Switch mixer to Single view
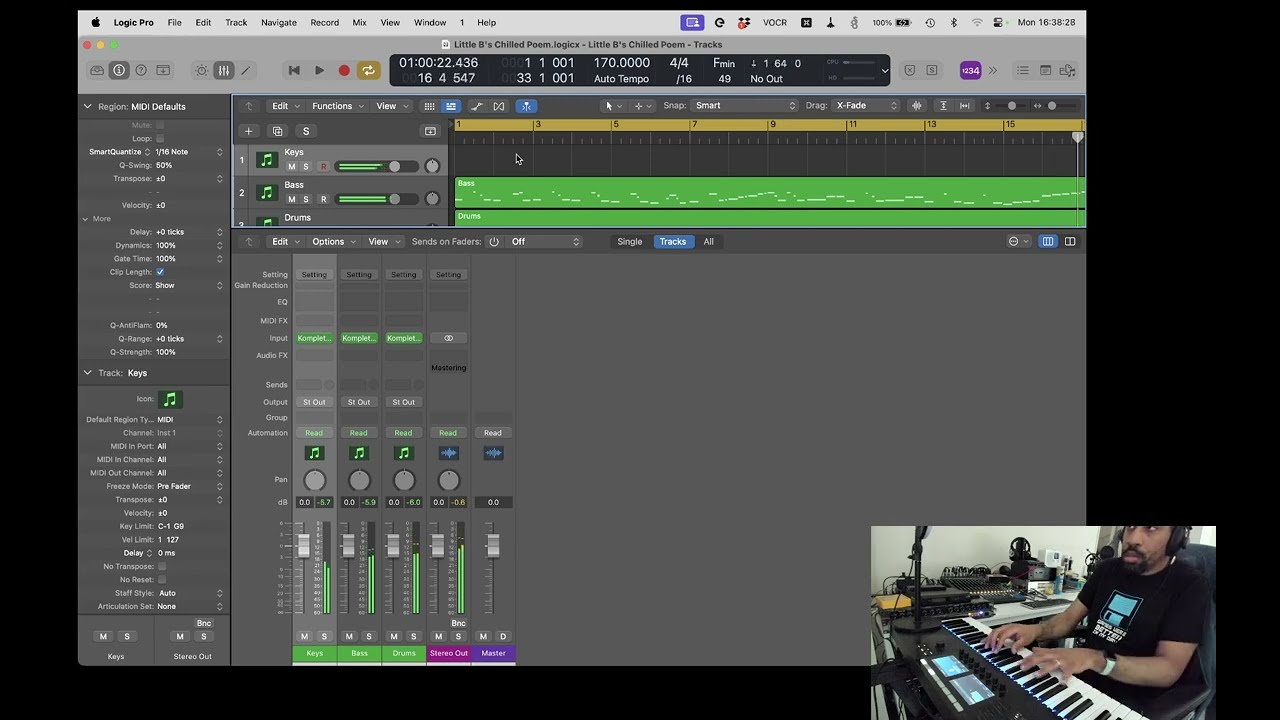This screenshot has height=720, width=1280. 630,241
